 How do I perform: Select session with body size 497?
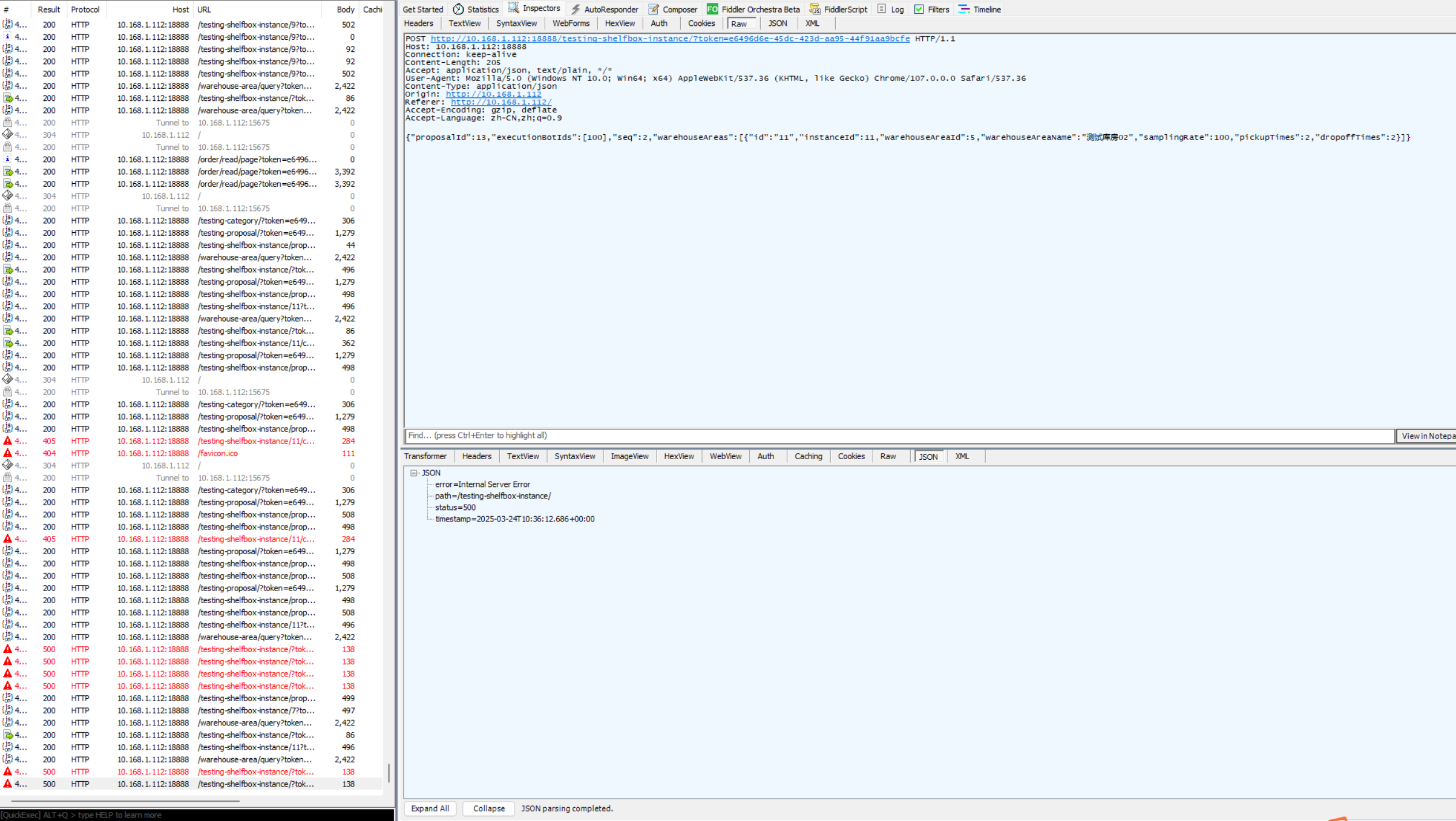[191, 710]
